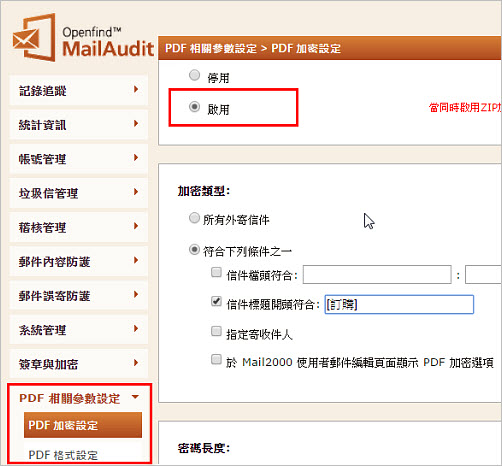This screenshot has height=466, width=502.
Task: Click the Openfind MailAudit logo
Action: 83,37
